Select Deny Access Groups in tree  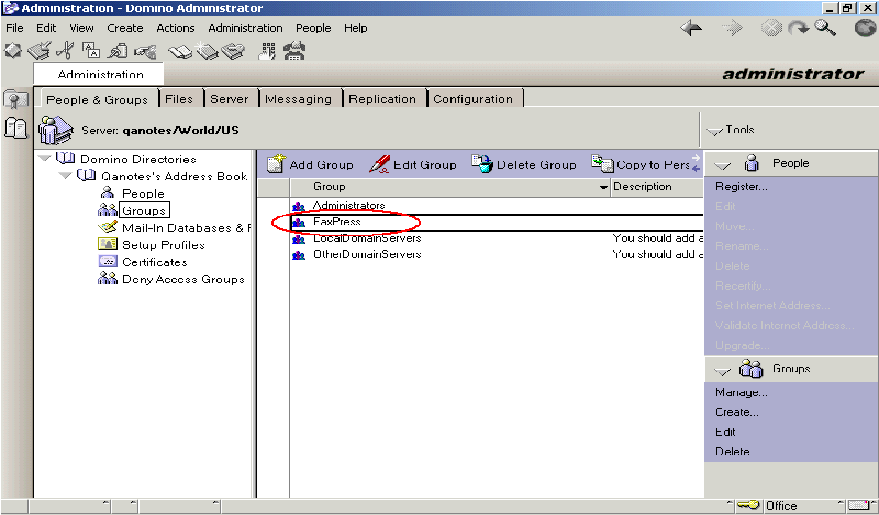[182, 279]
